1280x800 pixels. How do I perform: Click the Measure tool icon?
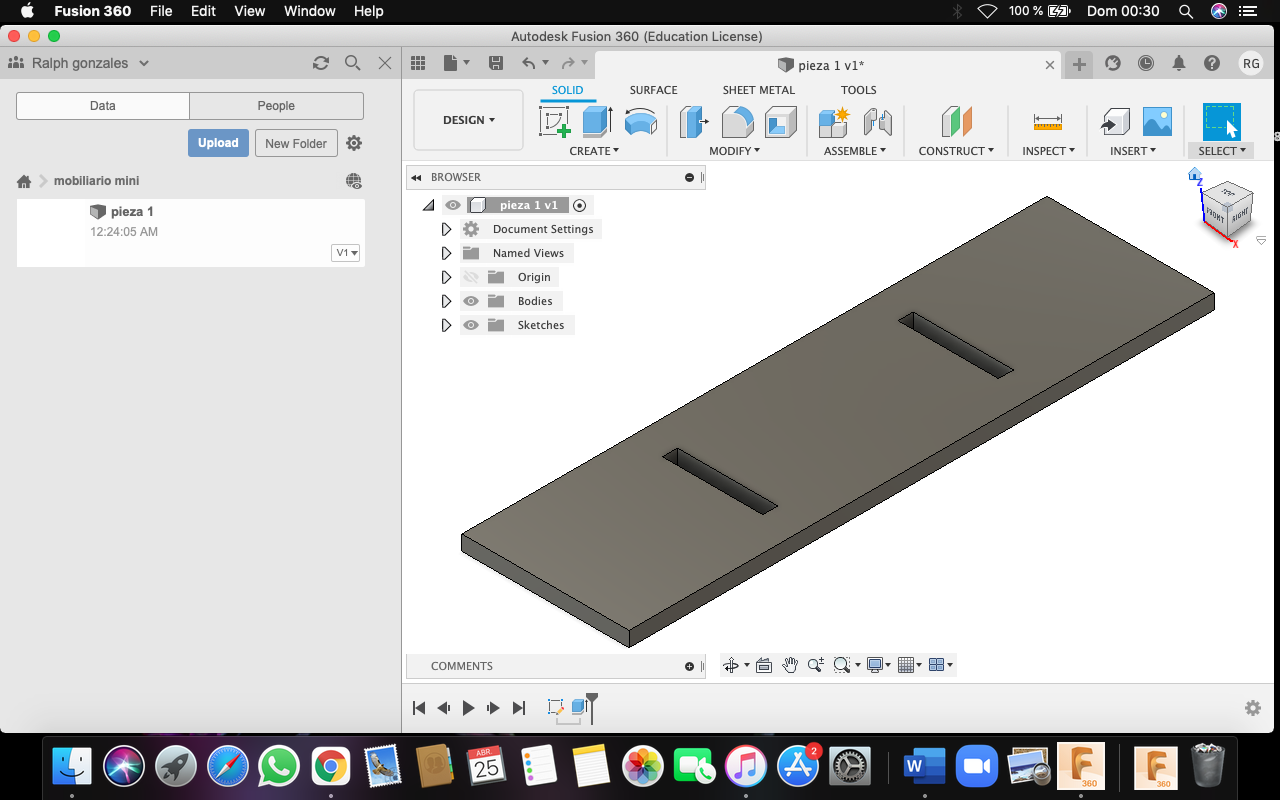pos(1048,122)
